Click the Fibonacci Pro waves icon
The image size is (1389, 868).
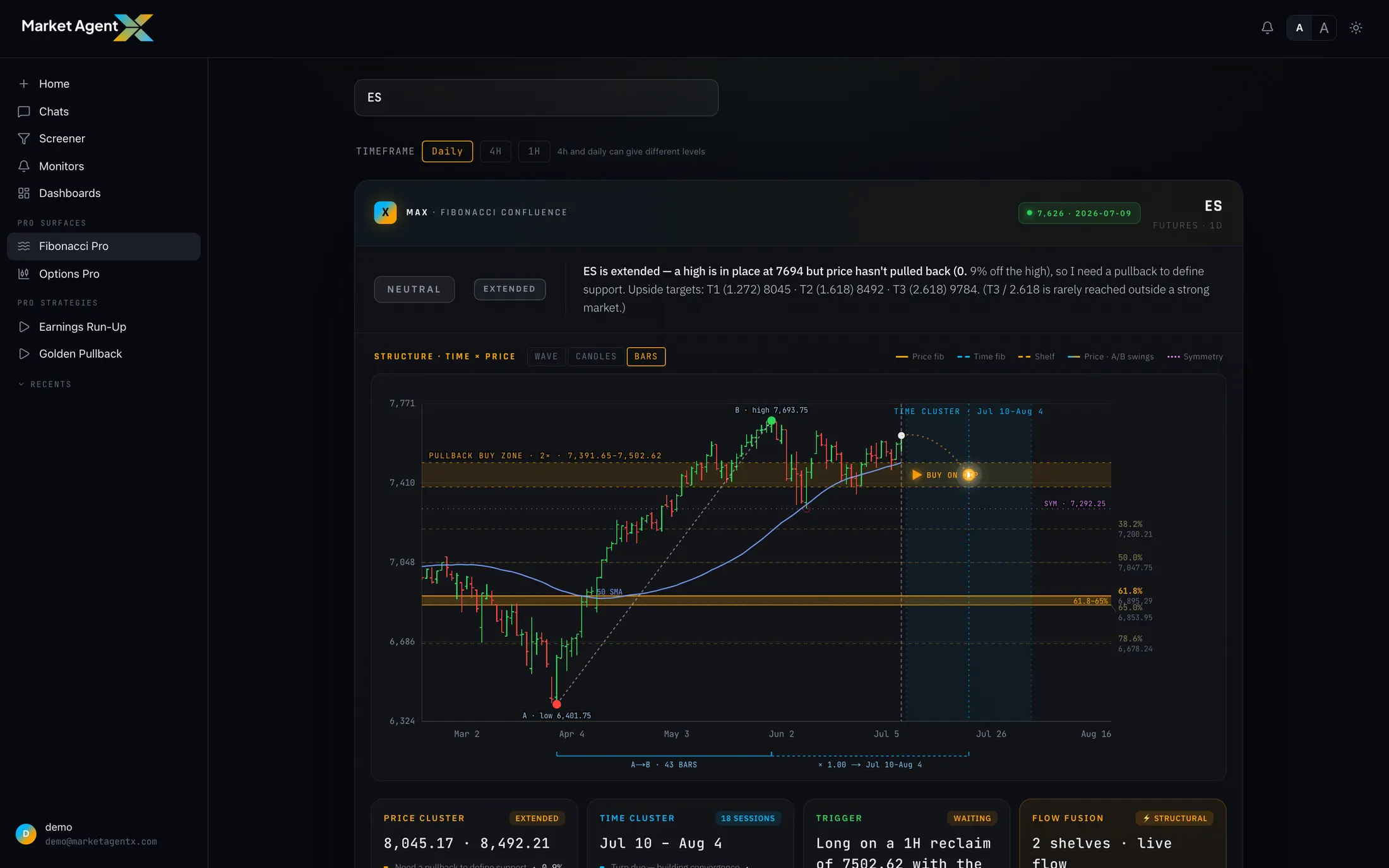pyautogui.click(x=24, y=246)
